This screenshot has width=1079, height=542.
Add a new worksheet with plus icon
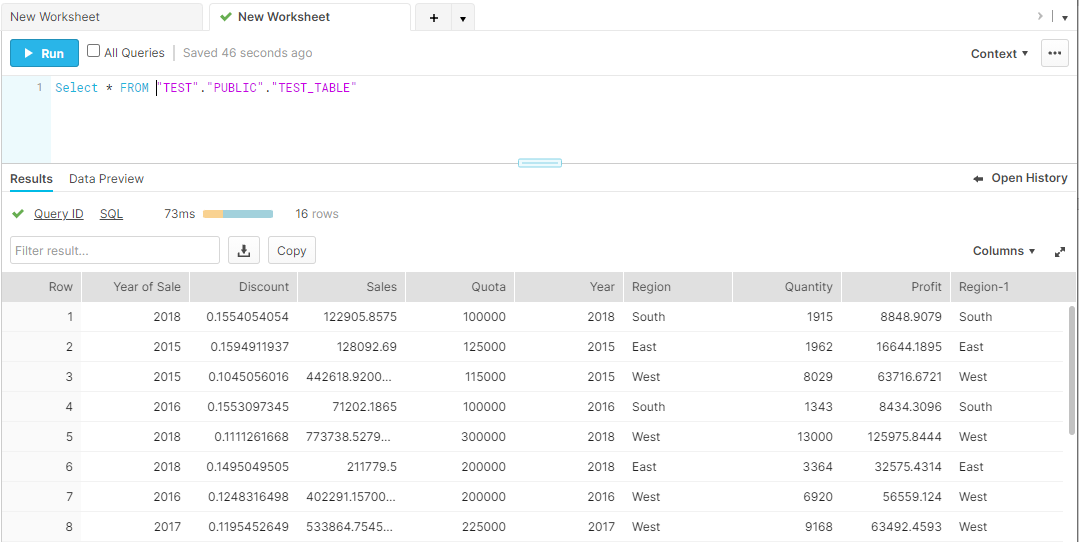434,17
